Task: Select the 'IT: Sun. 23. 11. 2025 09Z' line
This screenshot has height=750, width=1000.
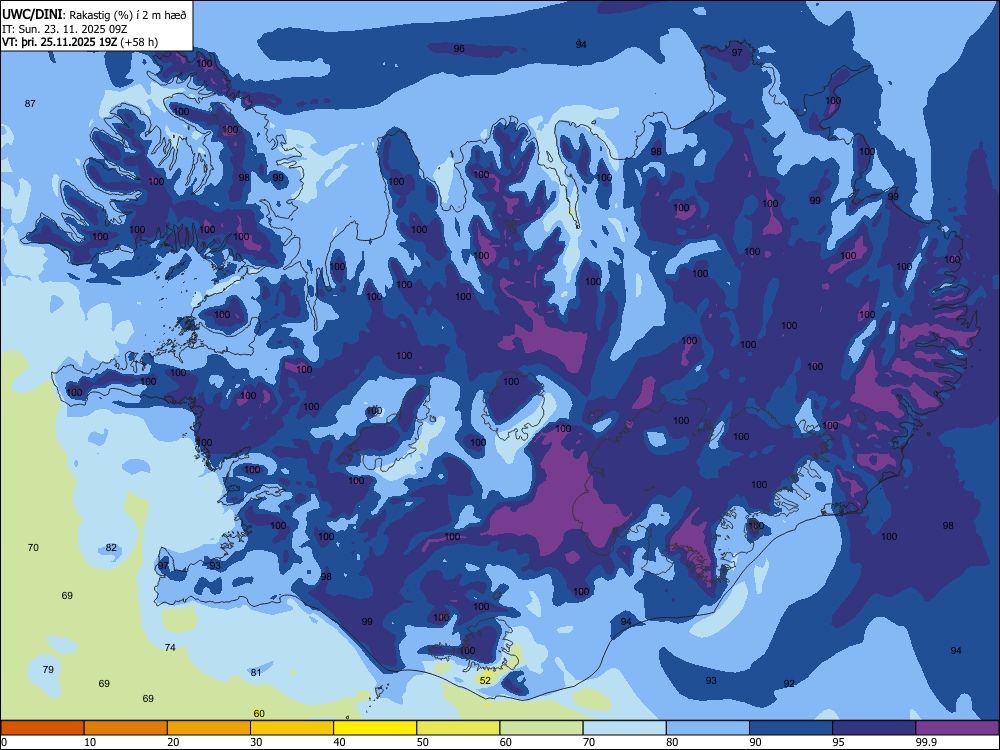Action: tap(64, 29)
